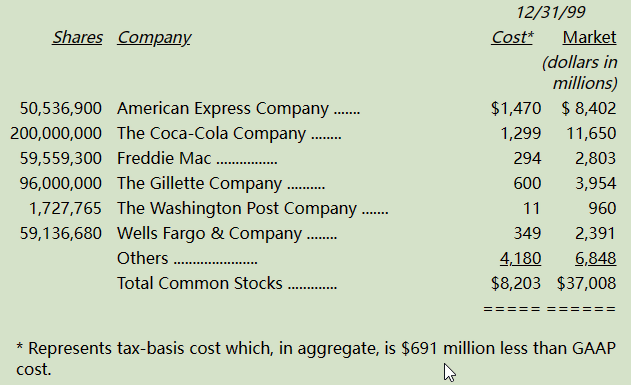Screen dimensions: 631x385
Task: Click Wells Fargo & Company entry
Action: 209,234
